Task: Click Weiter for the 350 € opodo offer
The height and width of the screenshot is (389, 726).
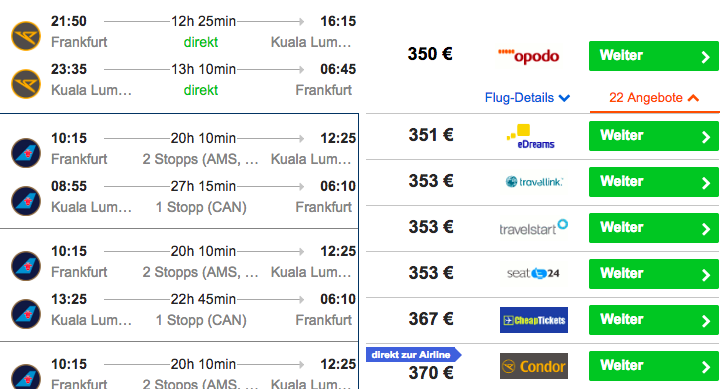Action: coord(654,56)
